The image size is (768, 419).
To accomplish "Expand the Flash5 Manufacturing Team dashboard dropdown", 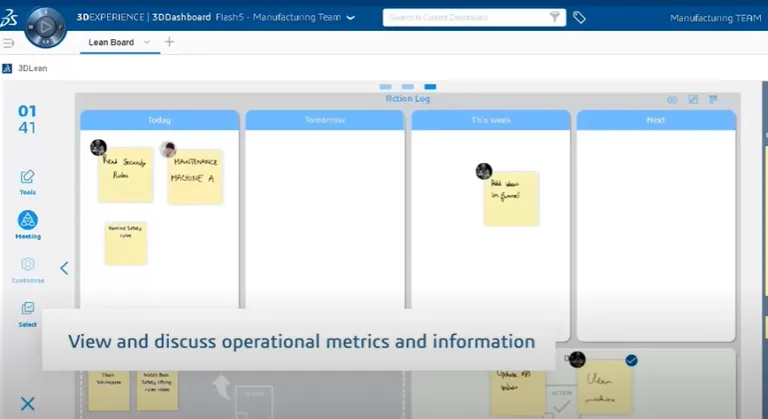I will click(x=351, y=18).
